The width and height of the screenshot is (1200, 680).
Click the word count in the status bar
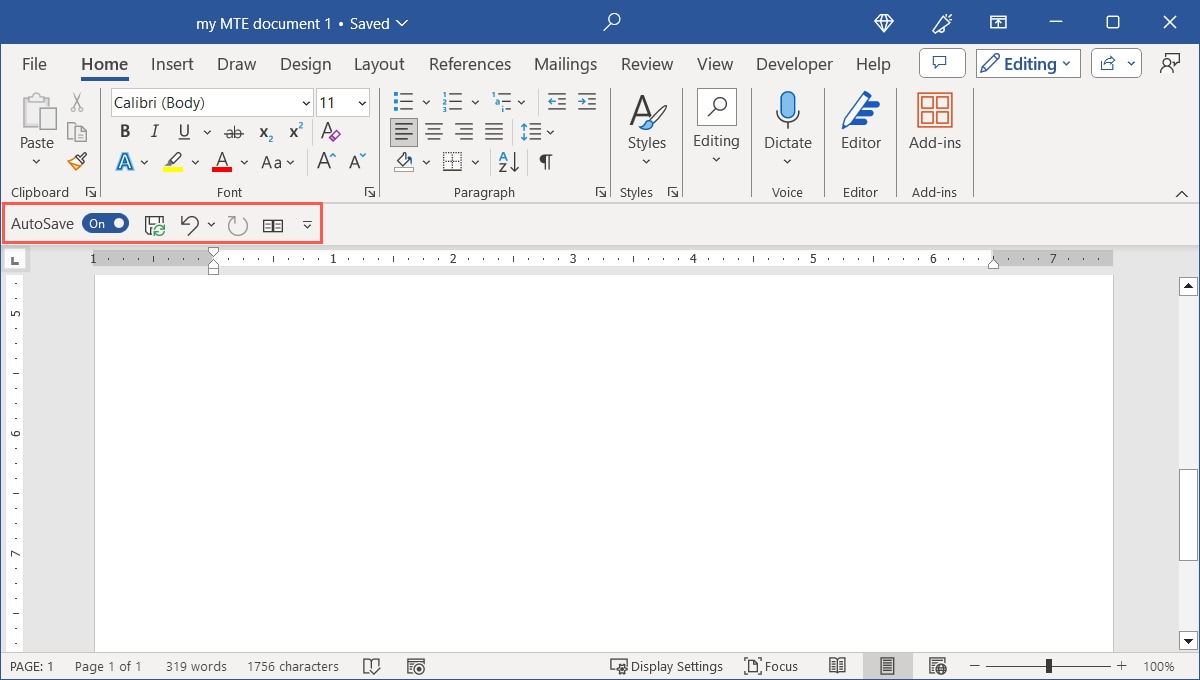196,665
